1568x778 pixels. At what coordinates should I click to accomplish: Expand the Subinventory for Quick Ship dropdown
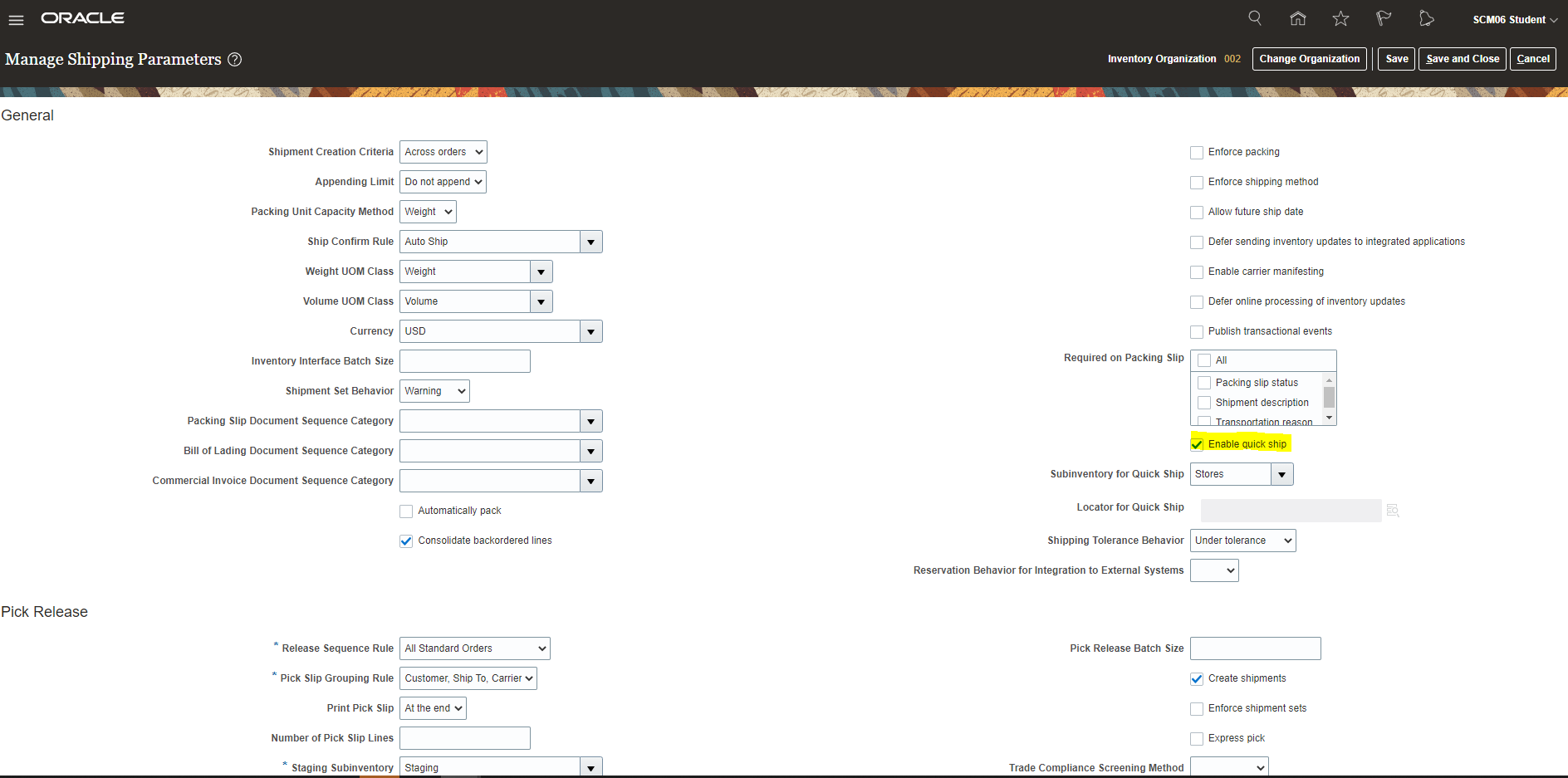pos(1281,473)
